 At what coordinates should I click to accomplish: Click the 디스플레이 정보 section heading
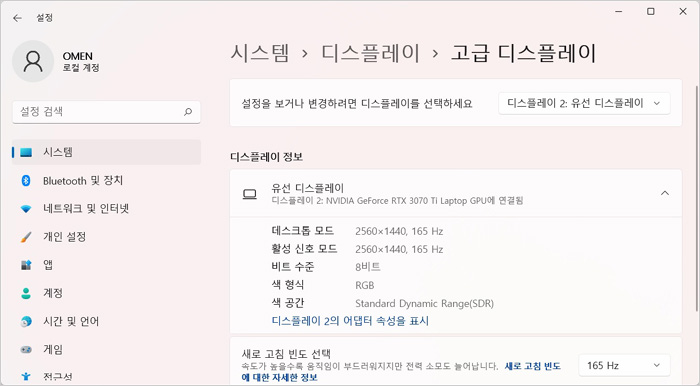[x=267, y=157]
